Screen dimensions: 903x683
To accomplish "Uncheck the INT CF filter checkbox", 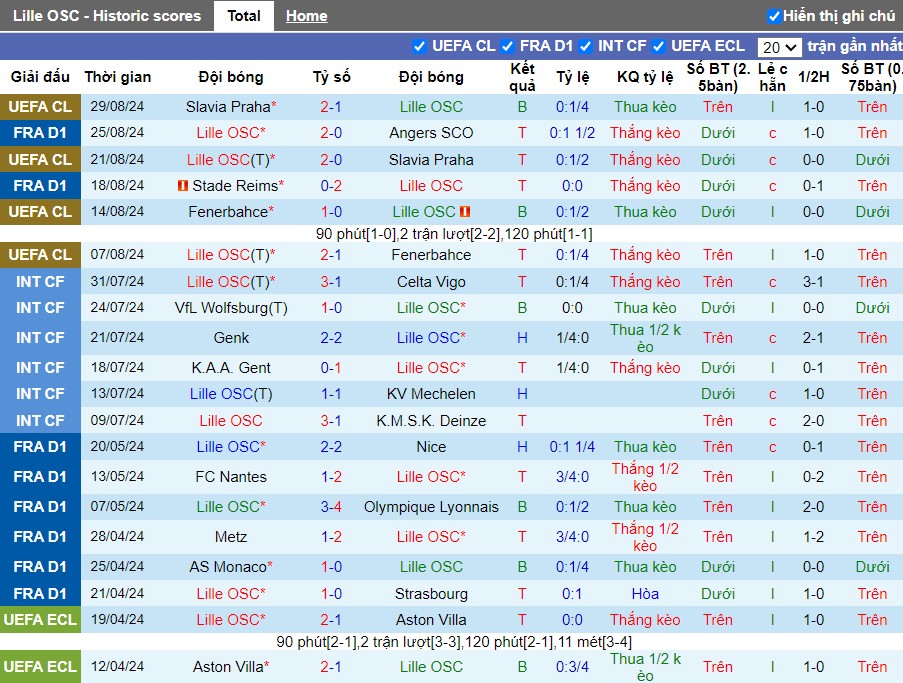I will tap(586, 46).
